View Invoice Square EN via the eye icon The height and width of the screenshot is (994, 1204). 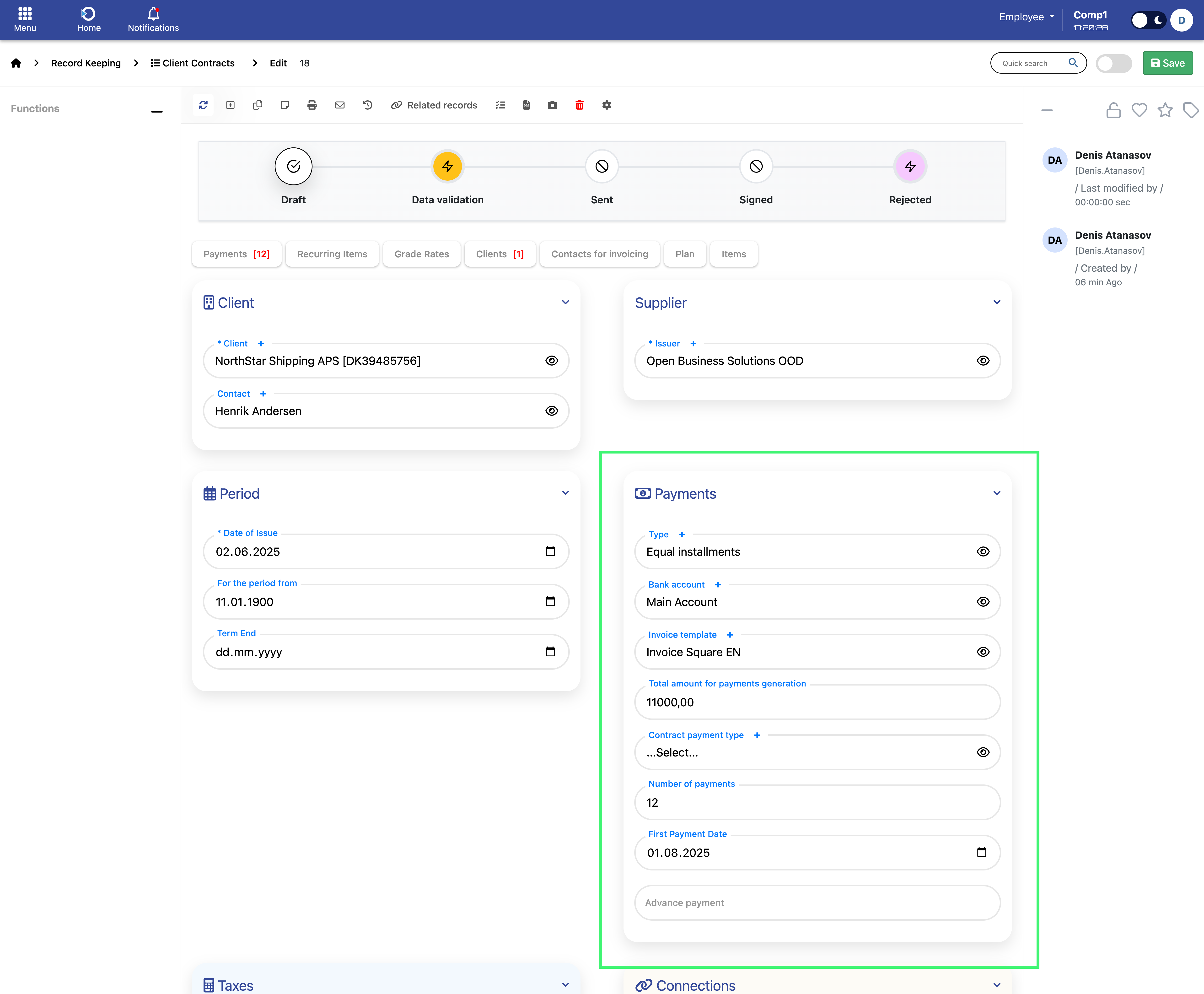coord(983,652)
